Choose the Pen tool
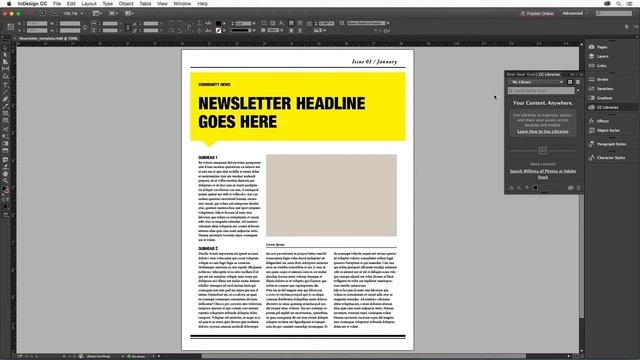Image resolution: width=640 pixels, height=360 pixels. 5,99
